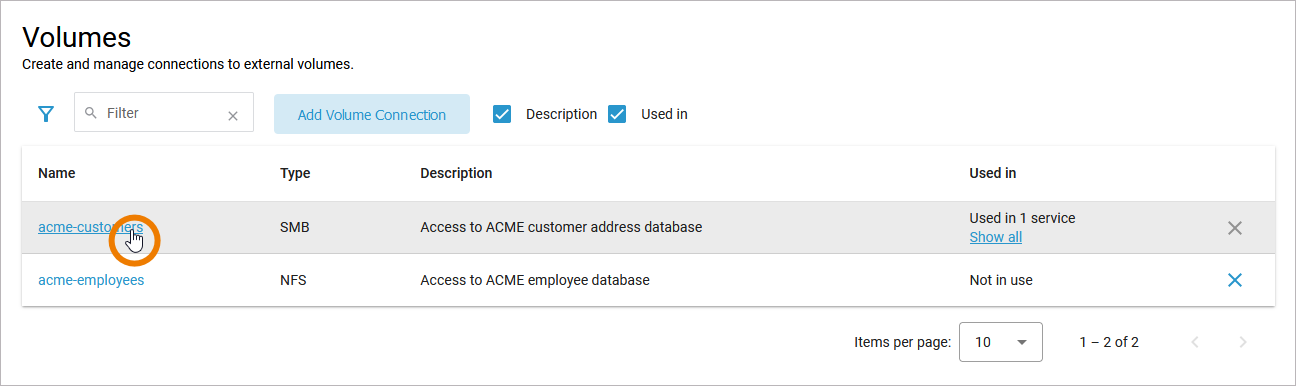1296x386 pixels.
Task: Click the dropdown arrow next to 10
Action: pos(1022,342)
